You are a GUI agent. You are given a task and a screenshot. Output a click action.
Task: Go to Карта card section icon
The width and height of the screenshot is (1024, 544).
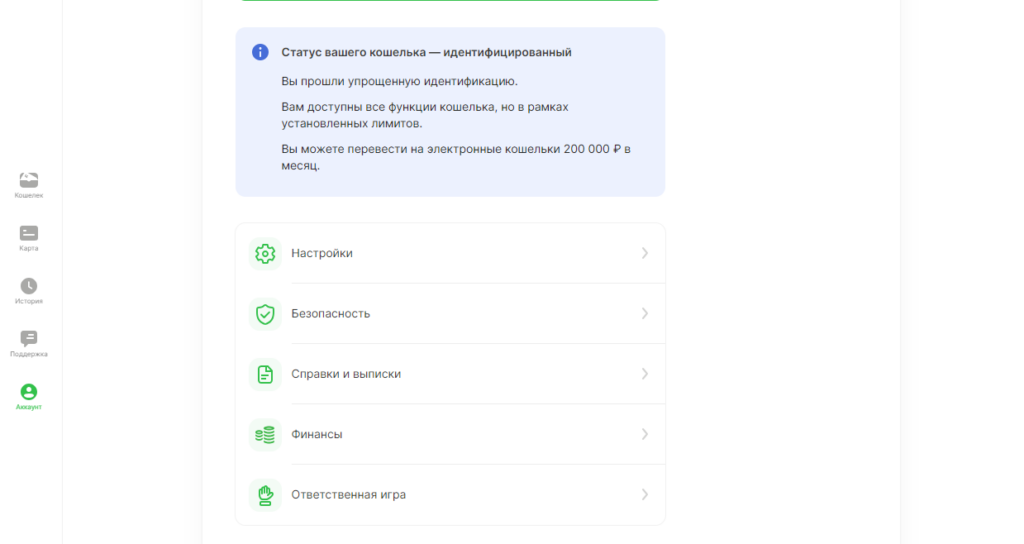[29, 233]
